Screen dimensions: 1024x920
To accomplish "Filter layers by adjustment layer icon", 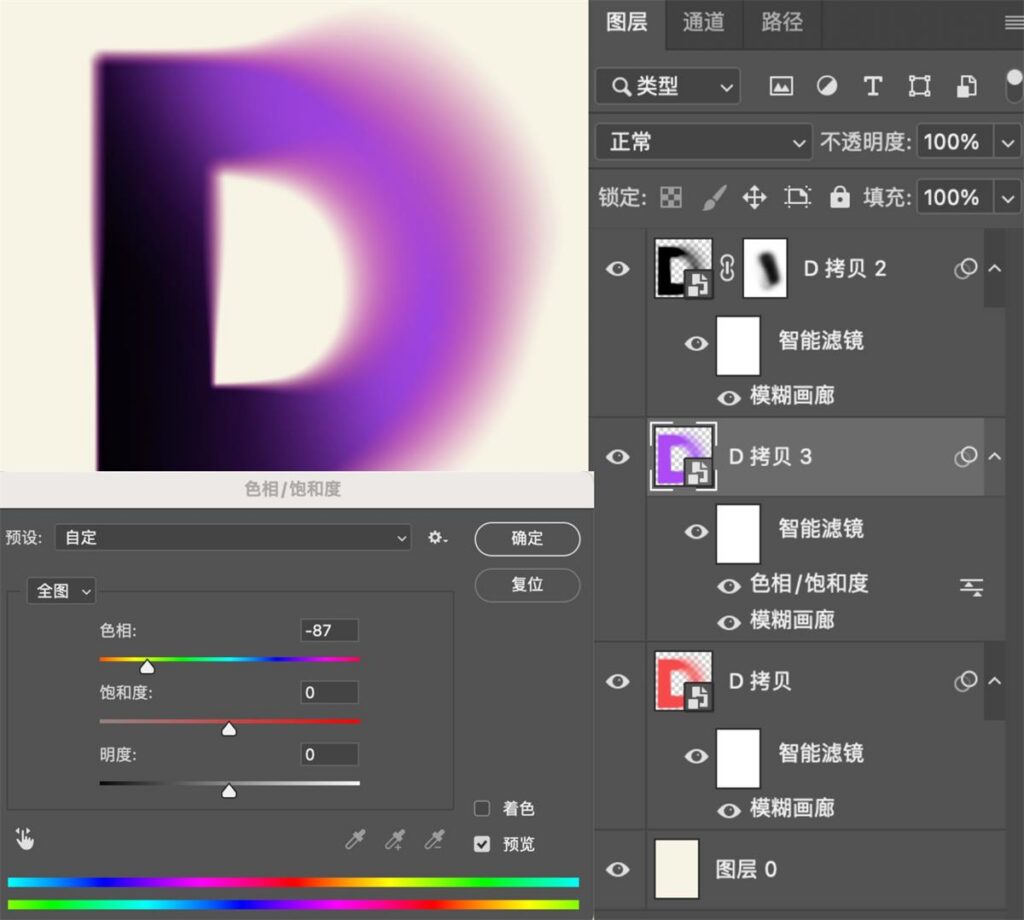I will coord(827,86).
